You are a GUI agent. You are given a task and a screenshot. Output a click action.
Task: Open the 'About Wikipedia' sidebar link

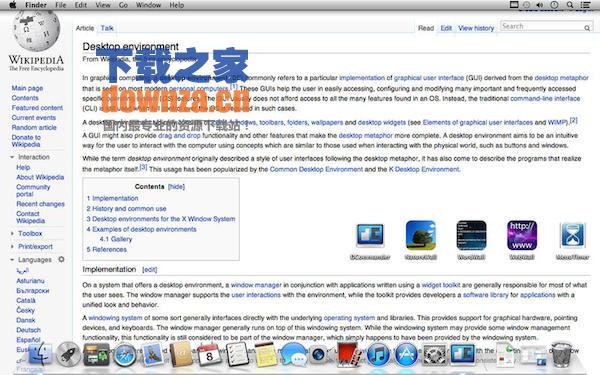point(40,177)
